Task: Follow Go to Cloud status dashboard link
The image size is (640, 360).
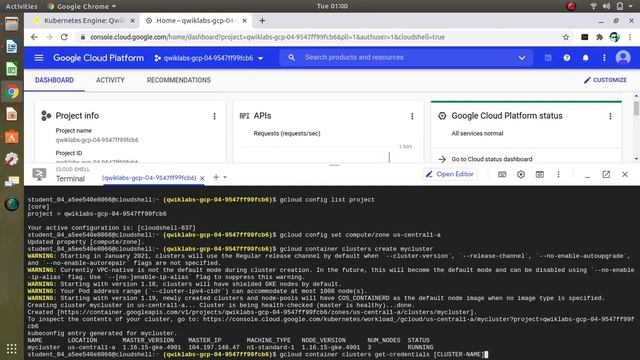Action: point(491,159)
